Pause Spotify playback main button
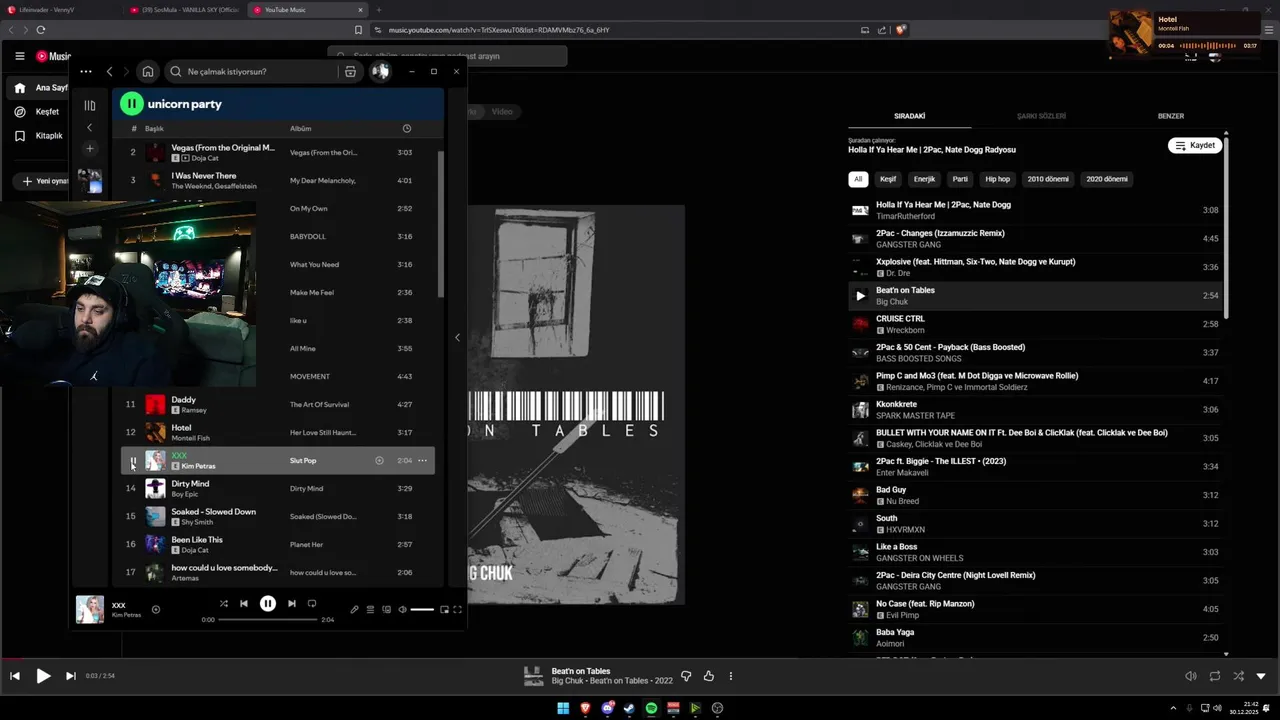 tap(268, 603)
